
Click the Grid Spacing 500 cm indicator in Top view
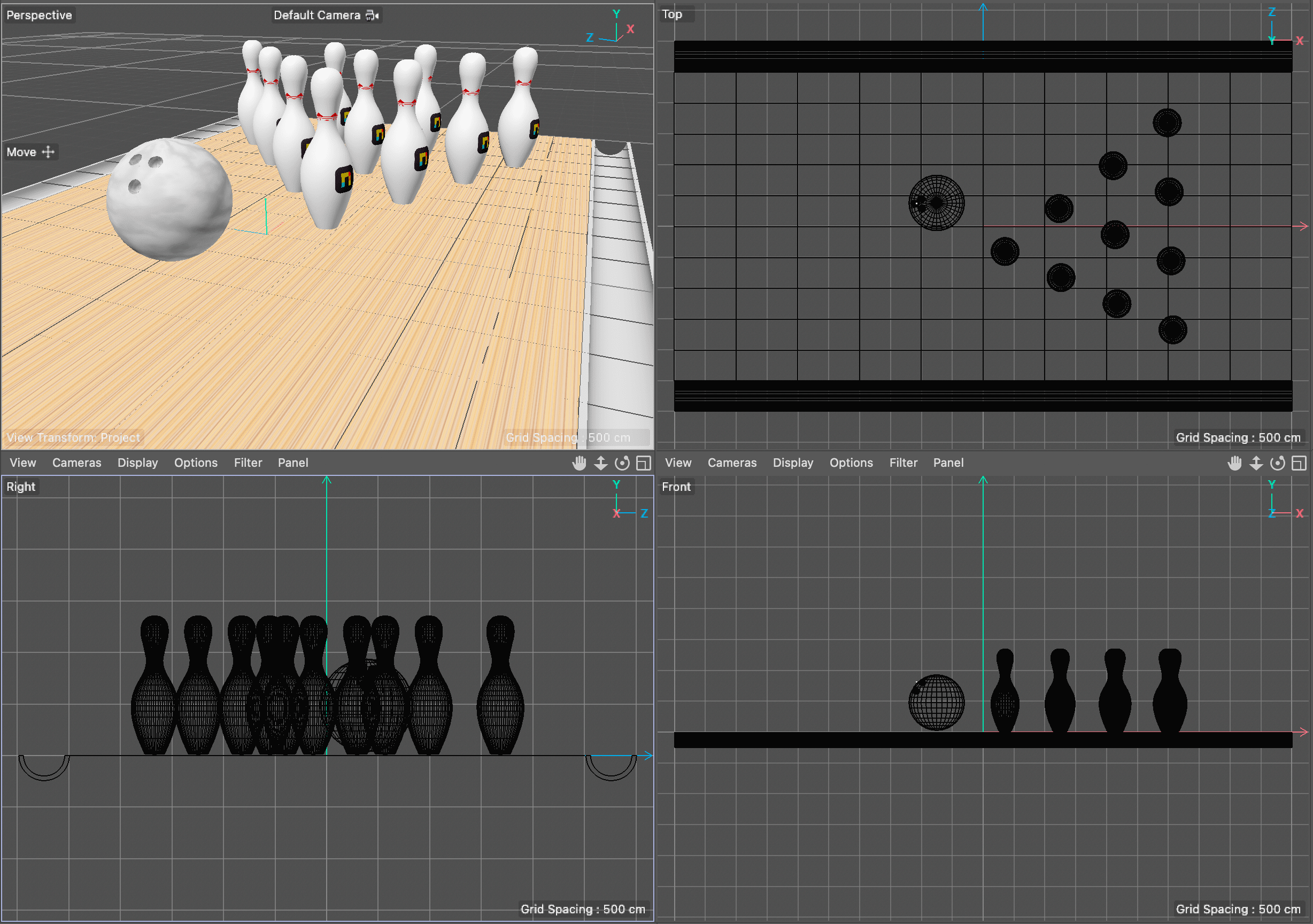click(1238, 437)
